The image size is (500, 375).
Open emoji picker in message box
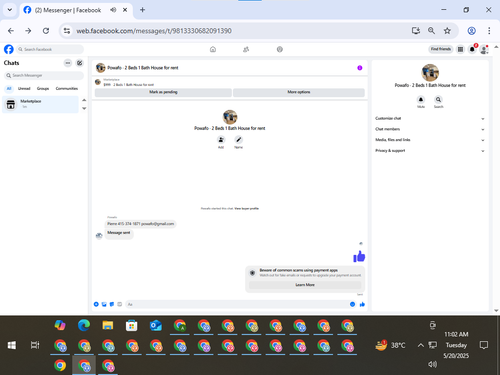pyautogui.click(x=352, y=304)
